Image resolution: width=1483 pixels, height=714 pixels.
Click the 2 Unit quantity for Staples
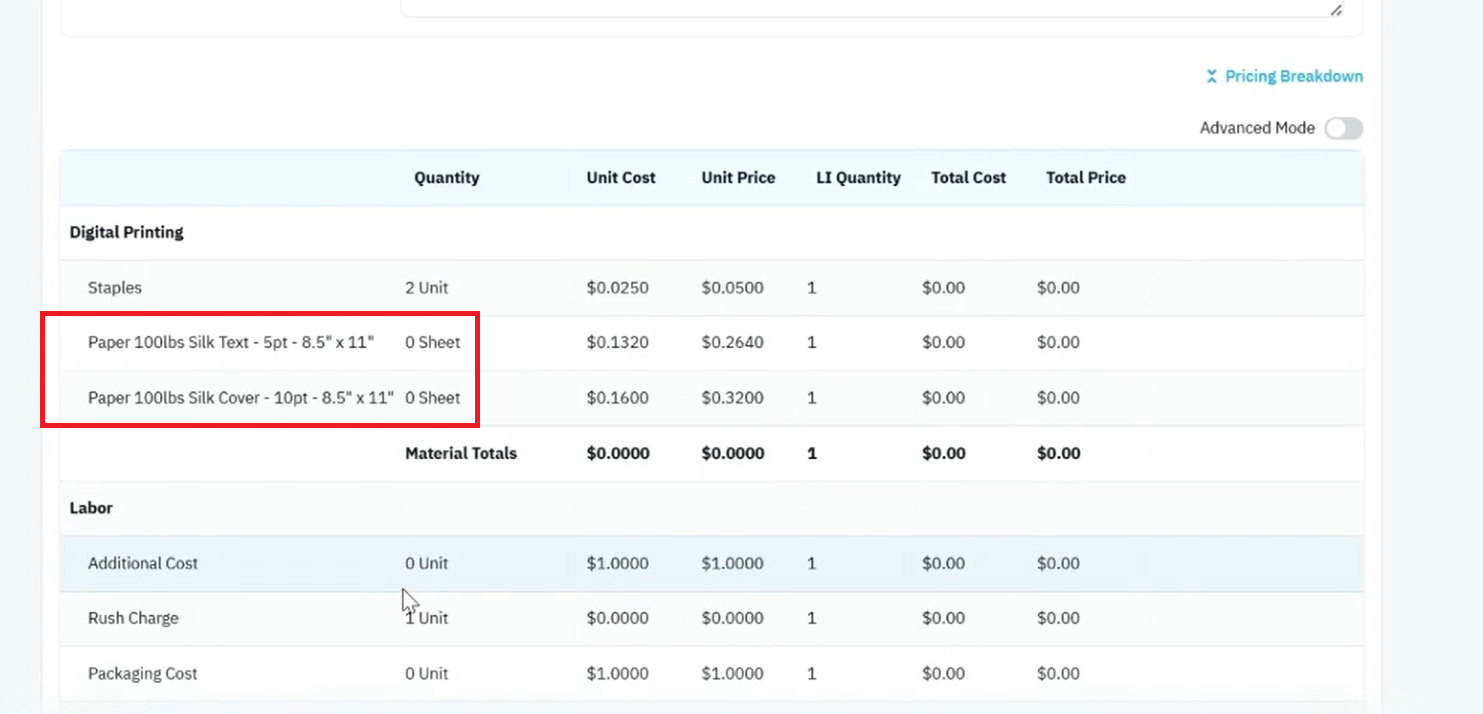(x=427, y=287)
